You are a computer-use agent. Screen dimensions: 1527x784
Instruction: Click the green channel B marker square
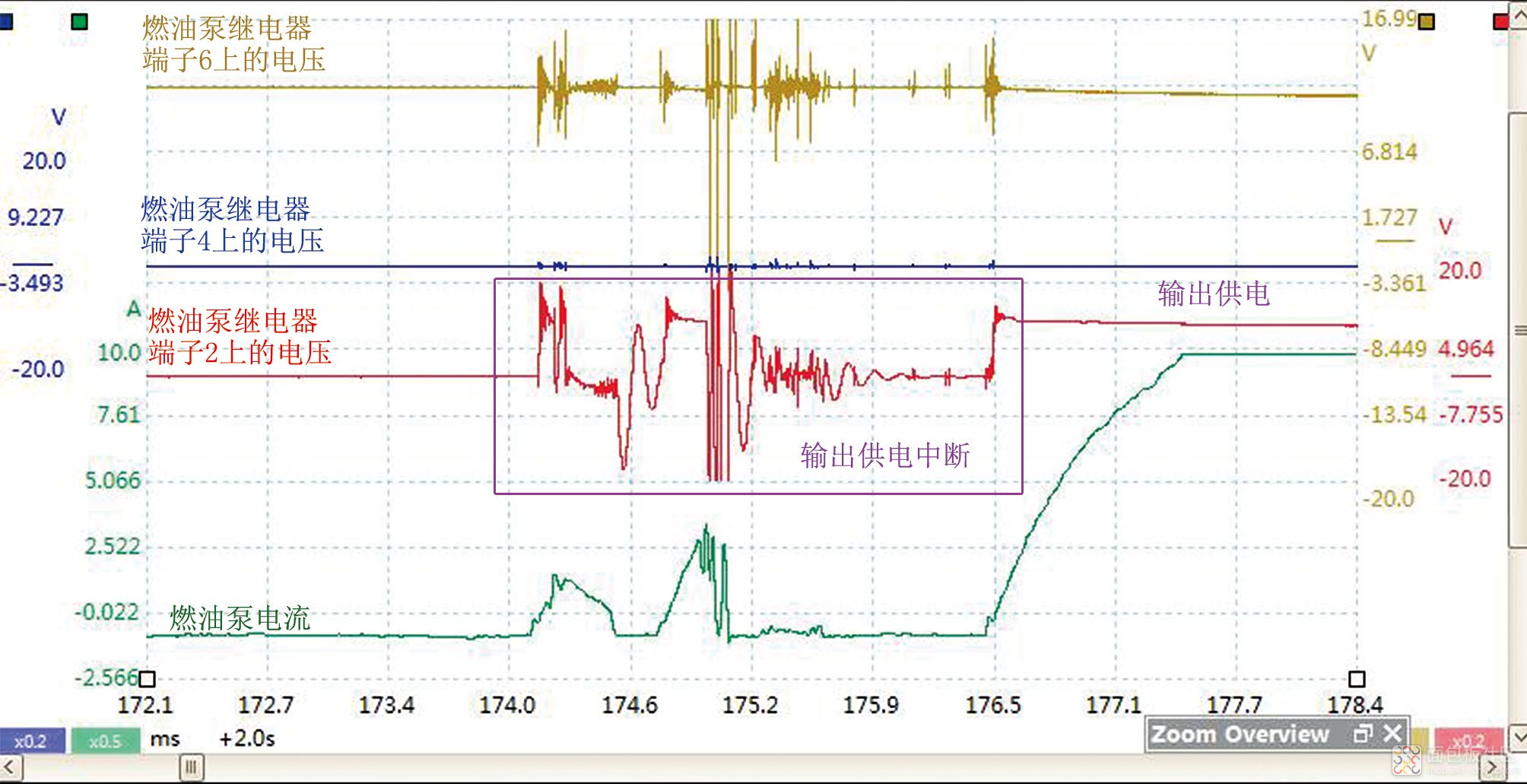(x=79, y=21)
